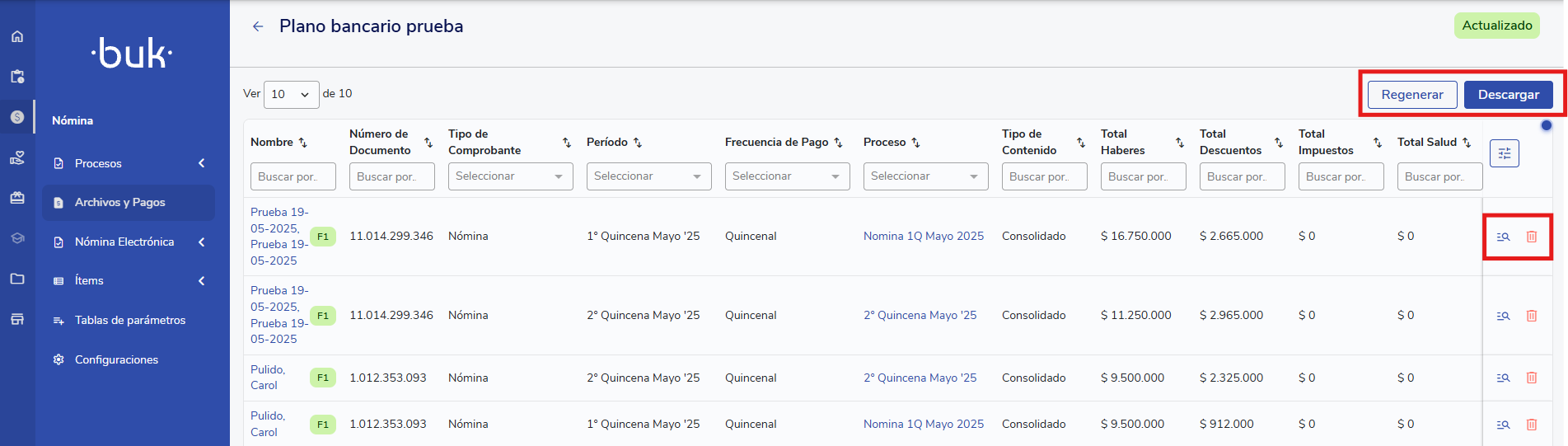Sort by the Período column arrows

pos(637,143)
